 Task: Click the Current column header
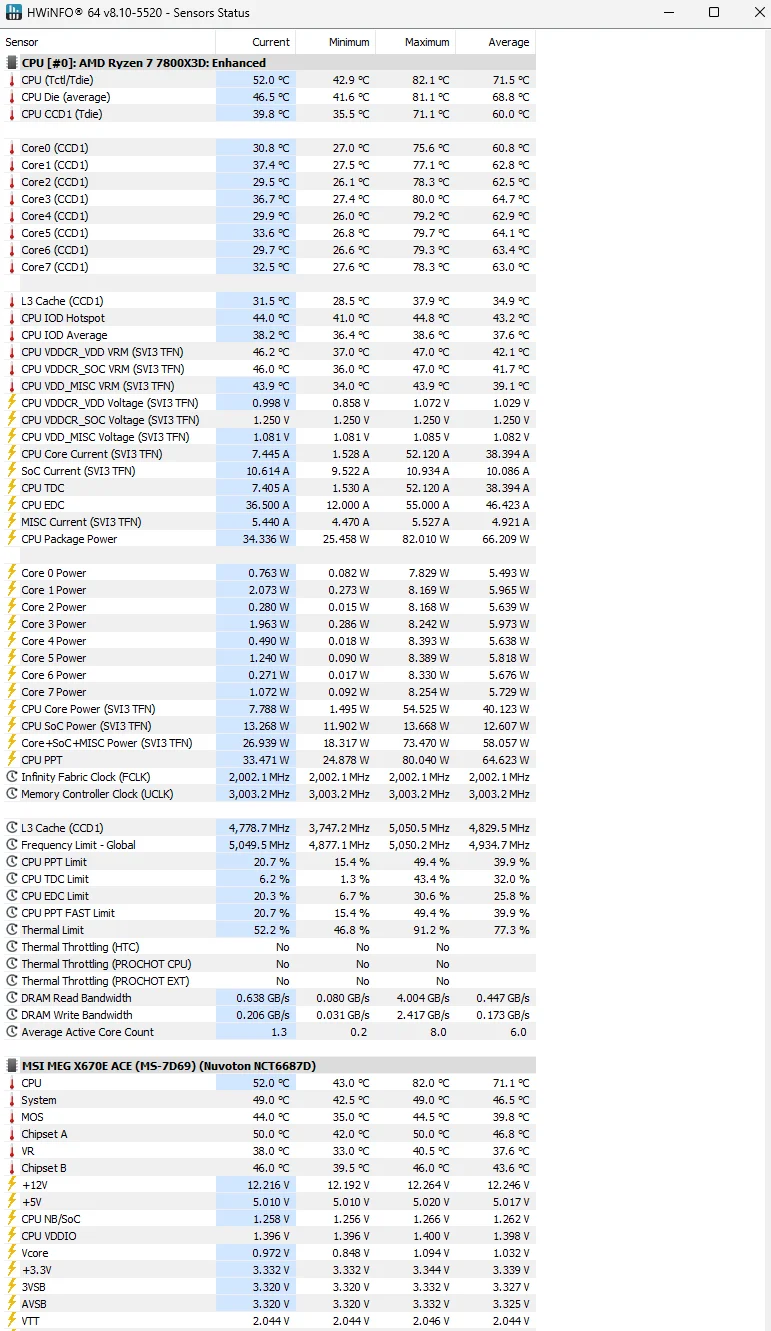(256, 42)
